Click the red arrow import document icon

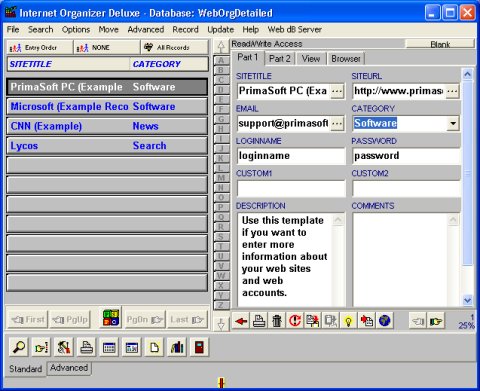(367, 321)
